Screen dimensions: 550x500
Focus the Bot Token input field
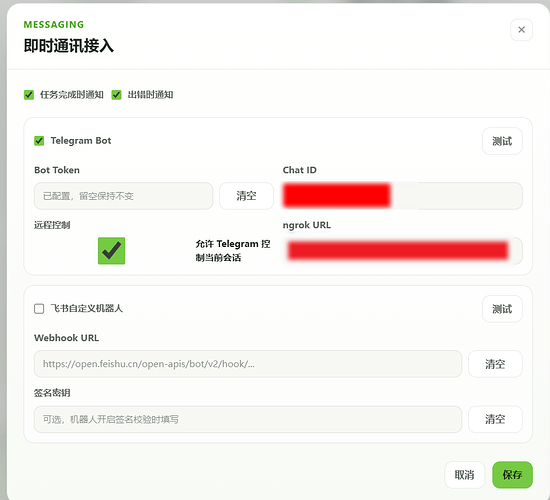[123, 196]
